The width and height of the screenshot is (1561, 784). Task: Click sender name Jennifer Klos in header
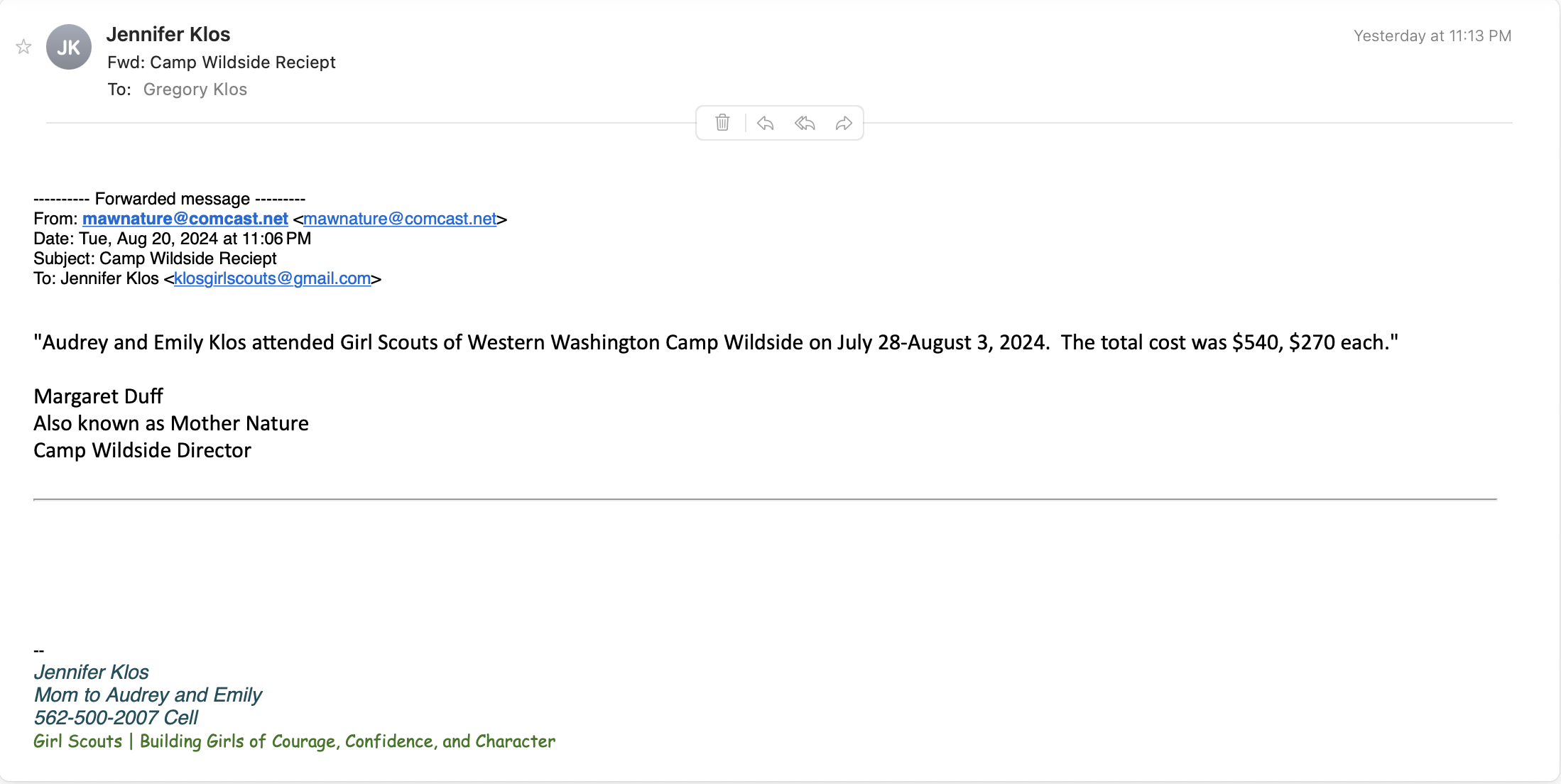point(168,34)
